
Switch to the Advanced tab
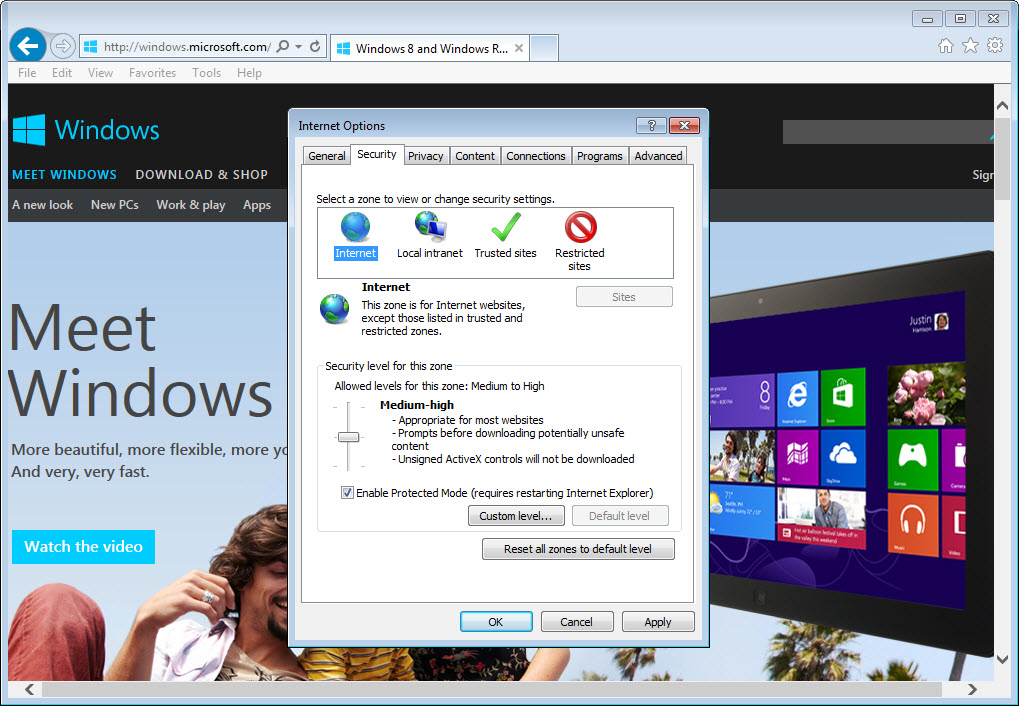pos(658,156)
